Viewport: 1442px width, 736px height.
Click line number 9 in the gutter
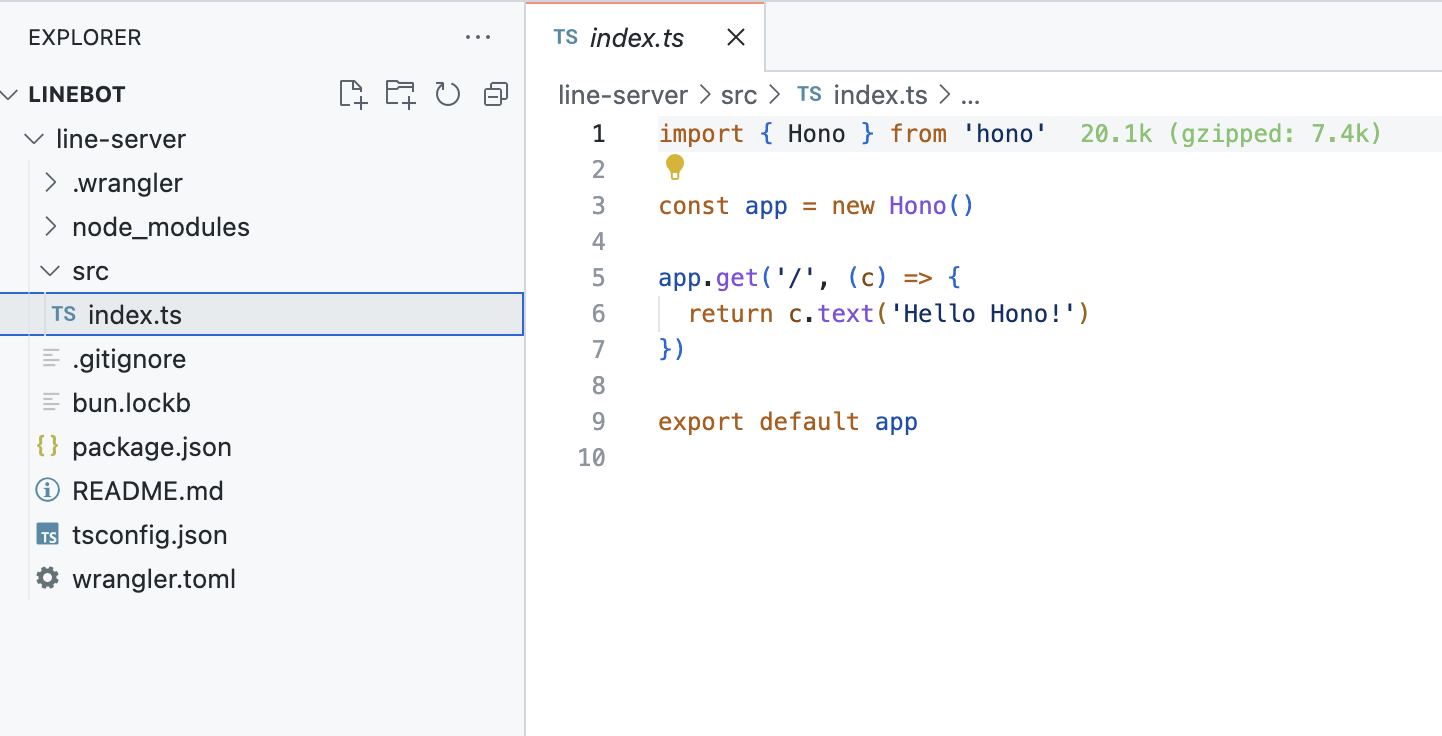coord(598,422)
